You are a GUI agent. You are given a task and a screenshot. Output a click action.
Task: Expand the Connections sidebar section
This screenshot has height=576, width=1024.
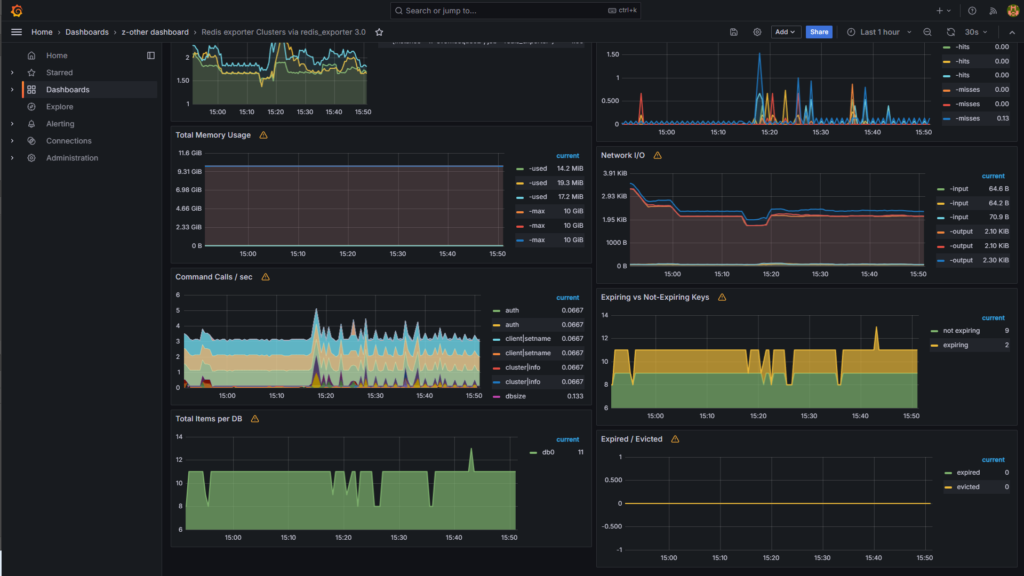click(x=12, y=140)
